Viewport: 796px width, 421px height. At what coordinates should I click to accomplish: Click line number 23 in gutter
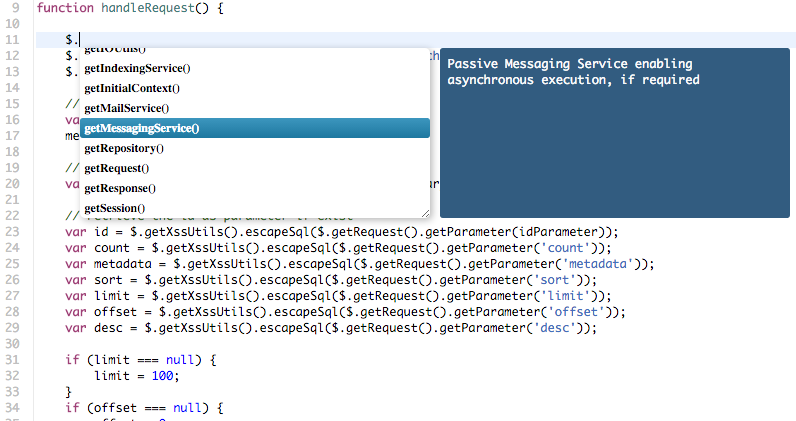12,232
